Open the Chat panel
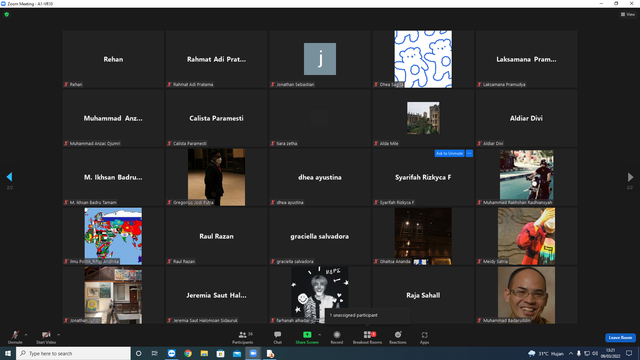This screenshot has width=640, height=360. click(278, 337)
